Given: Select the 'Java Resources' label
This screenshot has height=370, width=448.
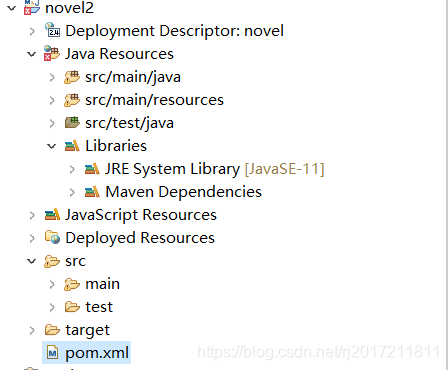Looking at the screenshot, I should tap(119, 54).
